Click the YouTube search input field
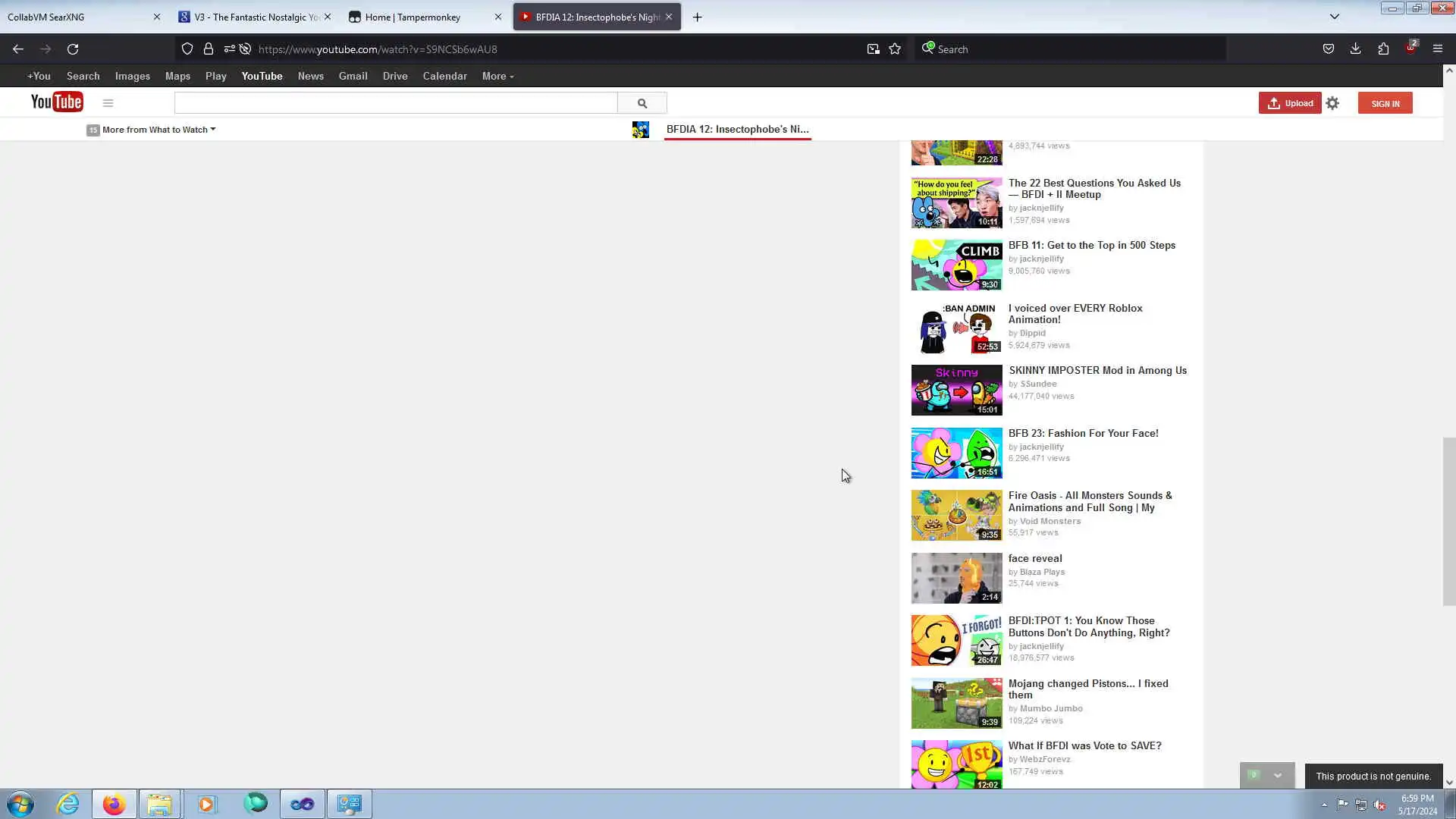Screen dimensions: 1456x819 (x=395, y=103)
